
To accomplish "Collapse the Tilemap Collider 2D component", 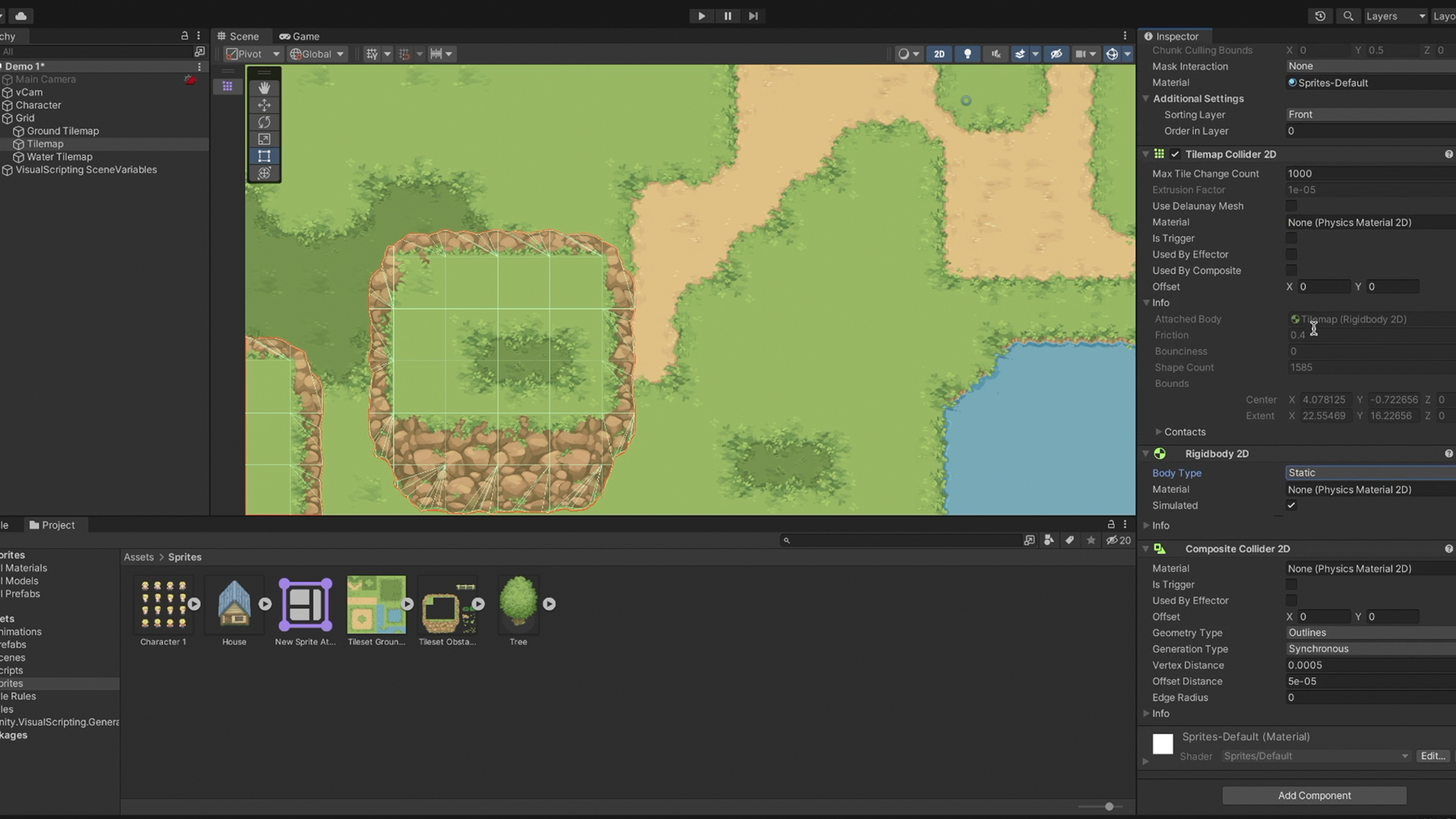I will (x=1146, y=154).
